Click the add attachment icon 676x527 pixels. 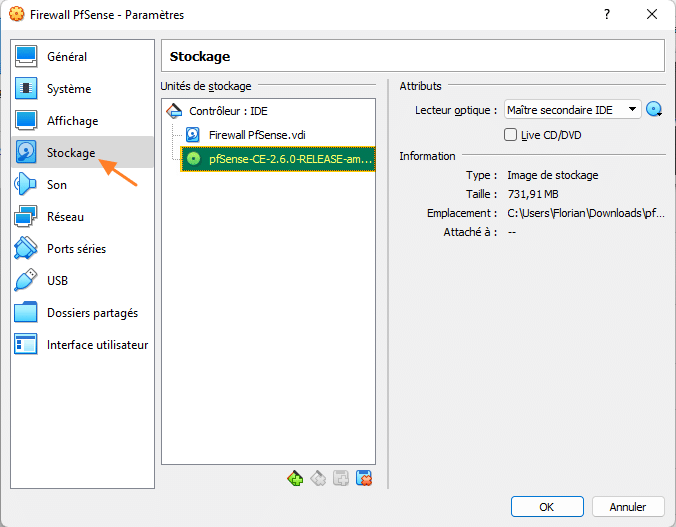[x=341, y=478]
